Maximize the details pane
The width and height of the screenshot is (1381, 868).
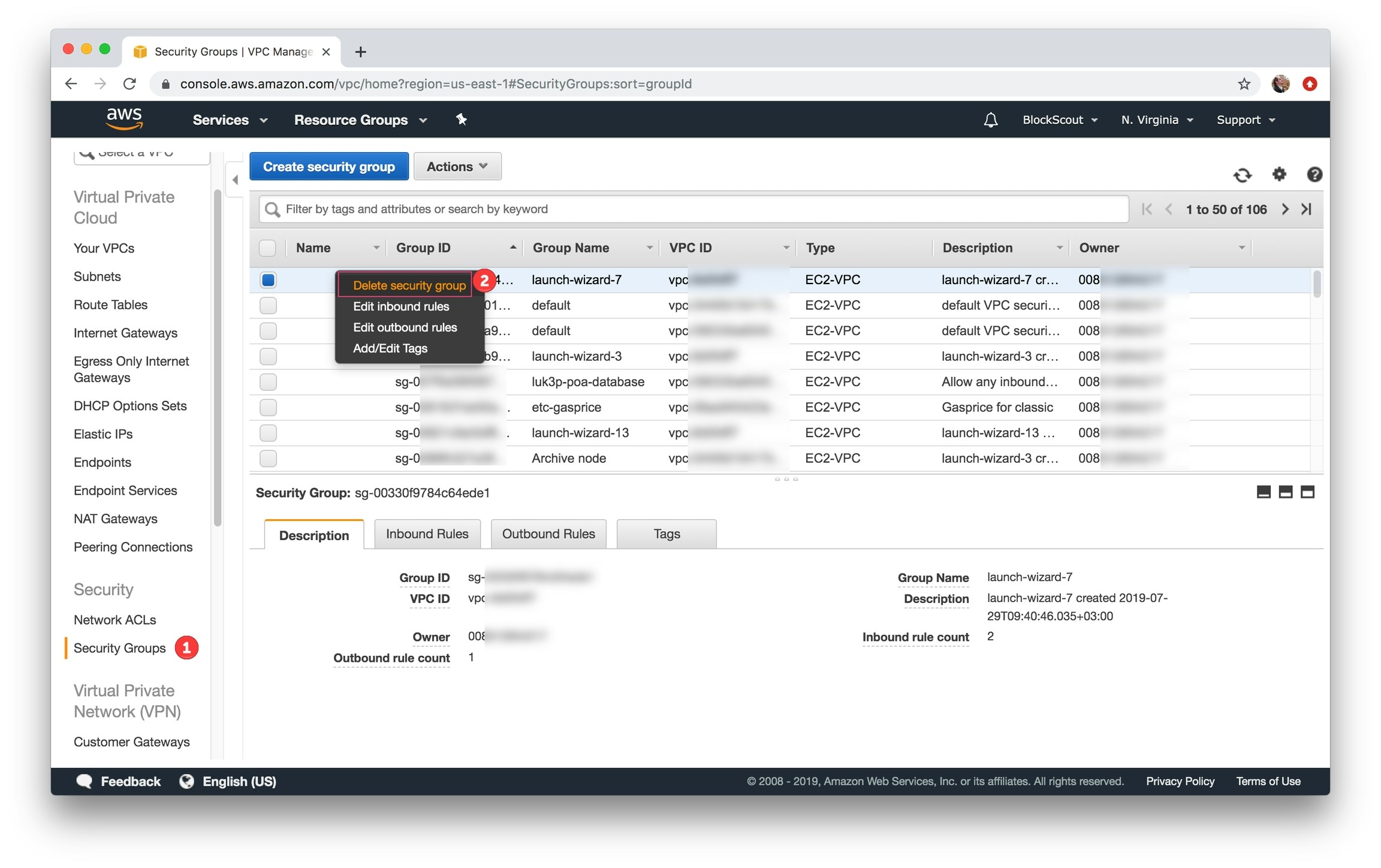pos(1307,492)
